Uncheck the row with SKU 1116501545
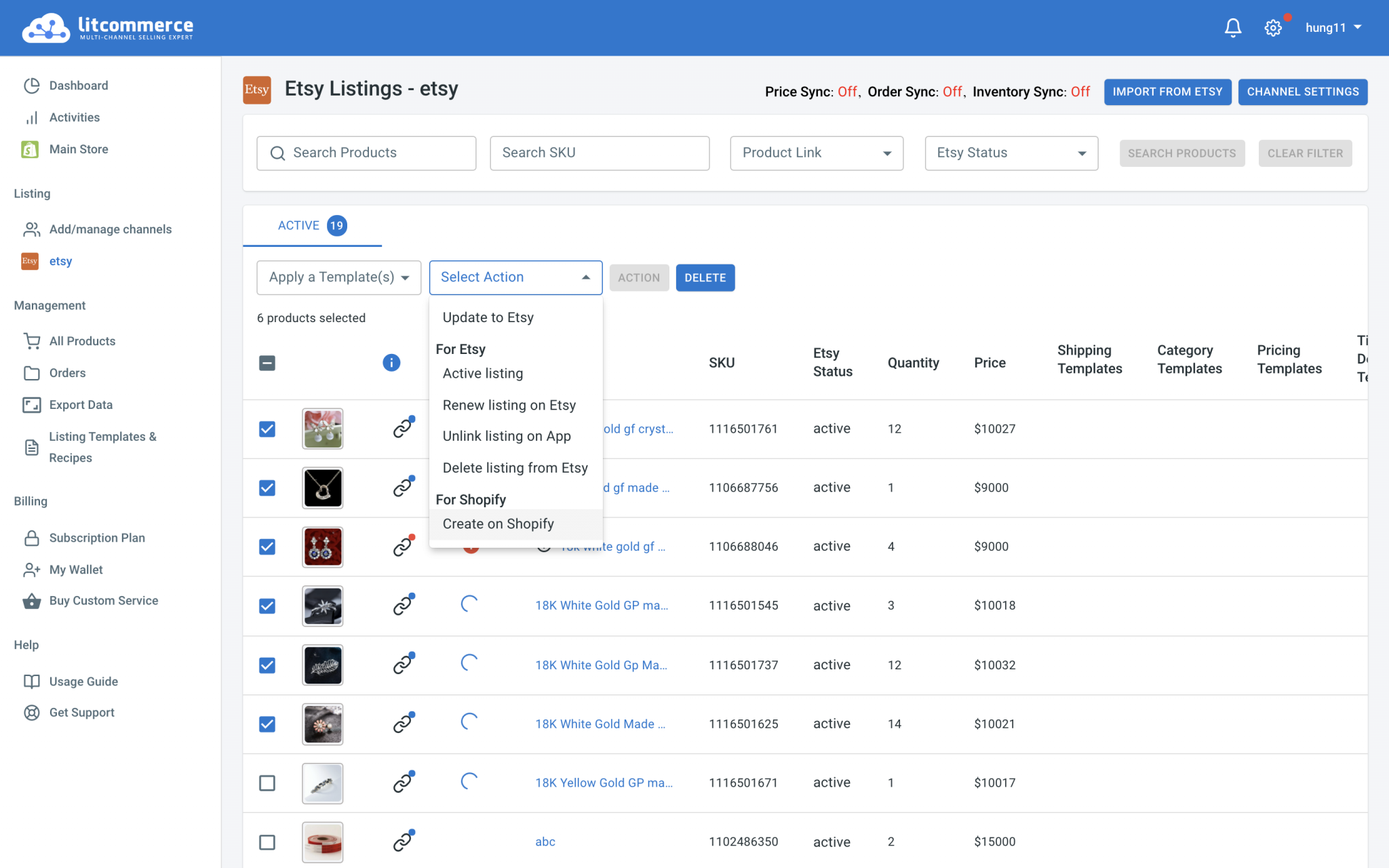 tap(267, 606)
